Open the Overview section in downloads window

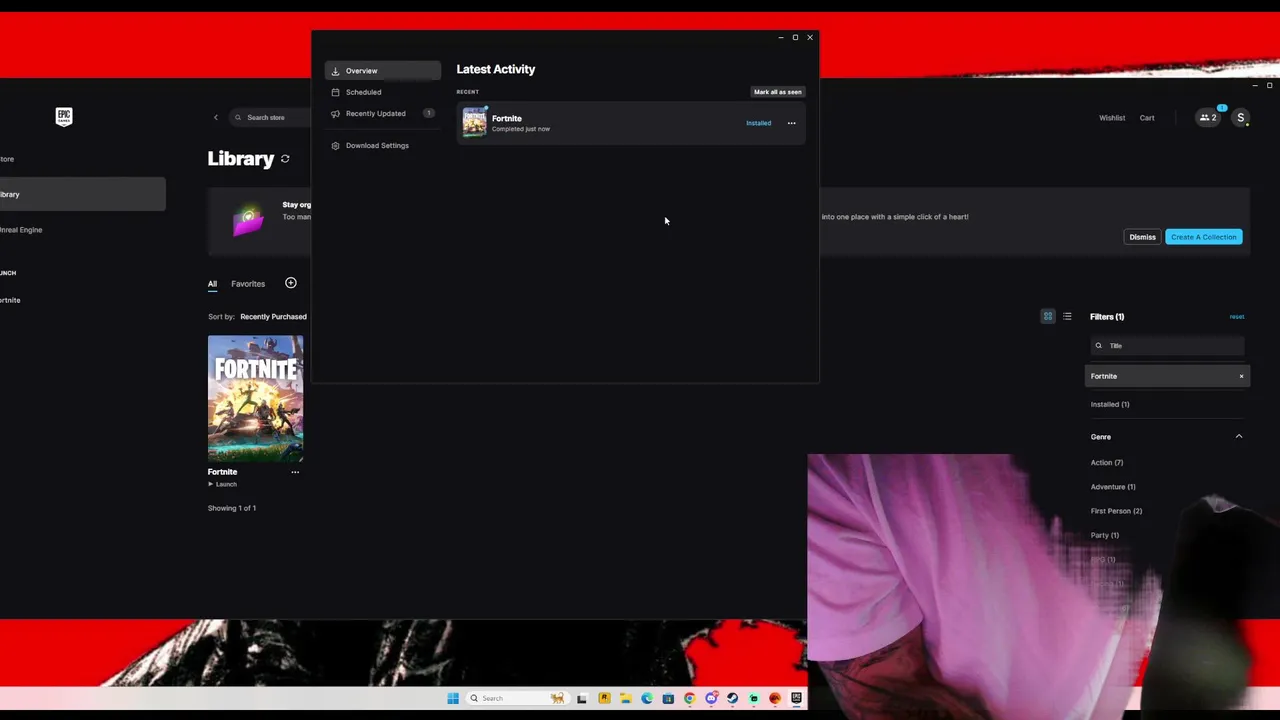coord(382,71)
